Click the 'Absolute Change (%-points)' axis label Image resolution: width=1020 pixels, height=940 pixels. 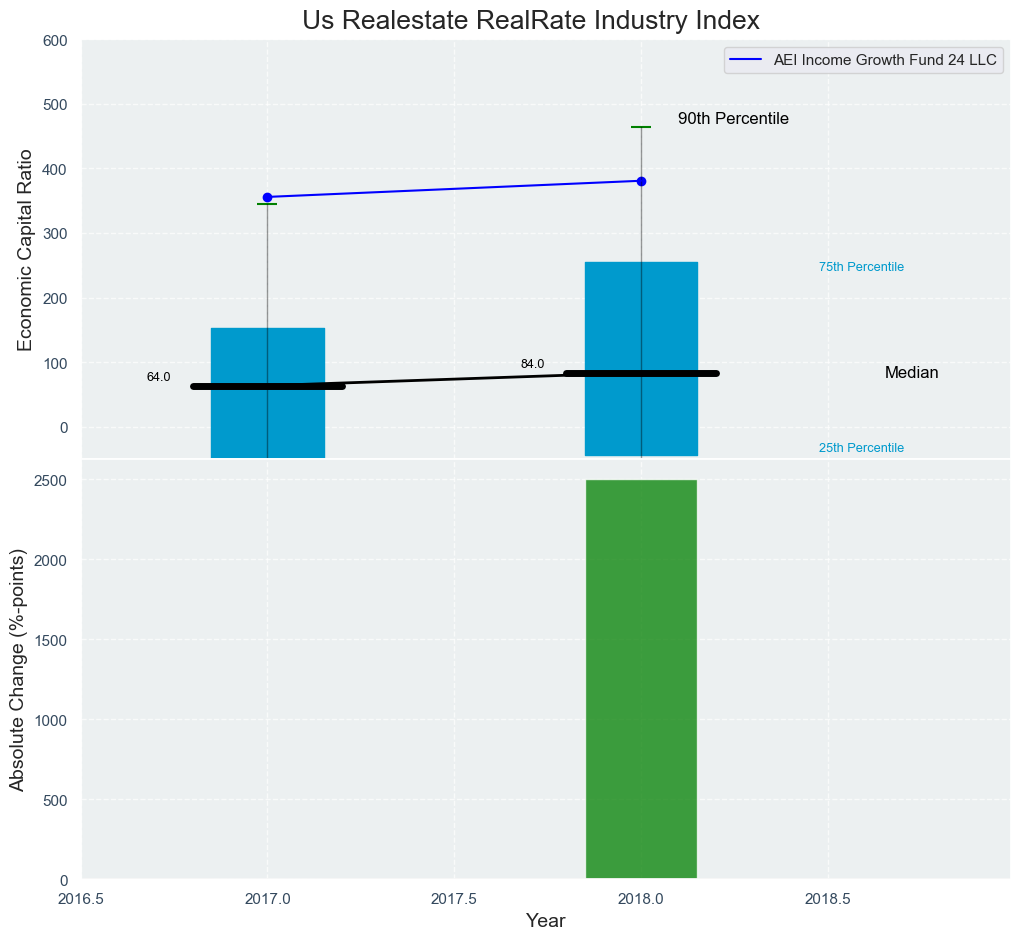click(x=17, y=670)
